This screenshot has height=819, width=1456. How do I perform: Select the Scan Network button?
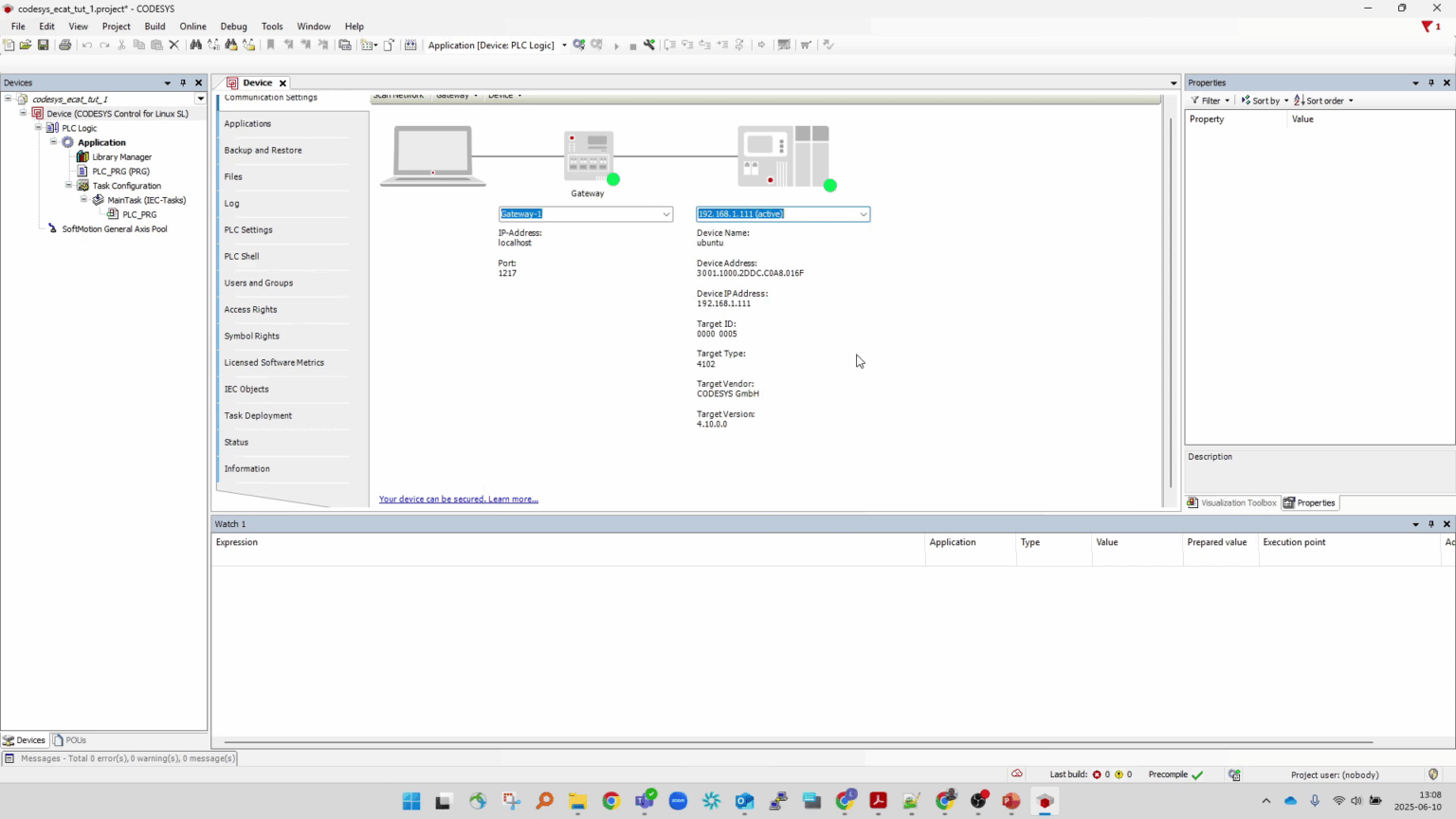398,95
